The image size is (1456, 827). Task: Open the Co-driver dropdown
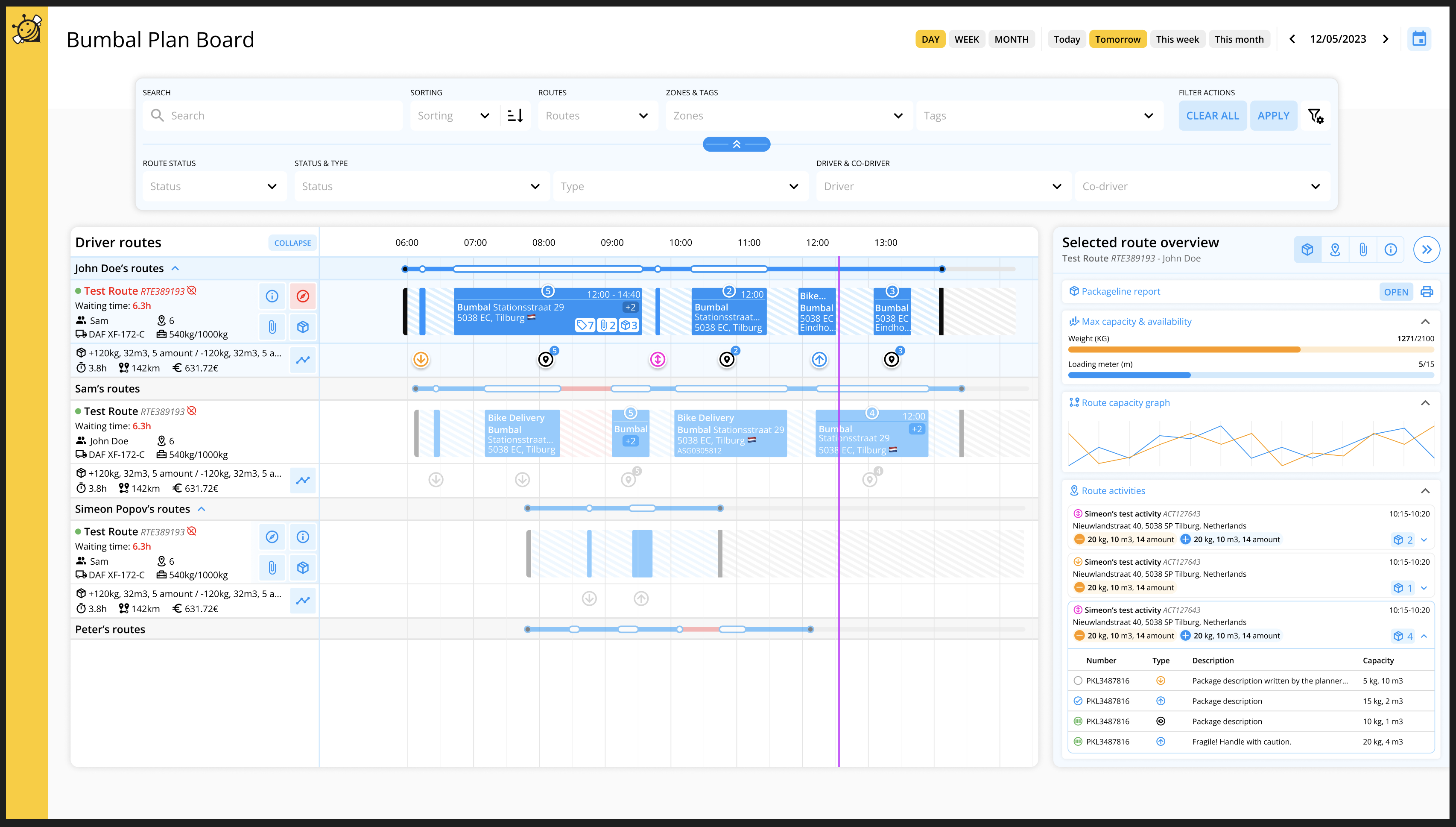[1202, 186]
